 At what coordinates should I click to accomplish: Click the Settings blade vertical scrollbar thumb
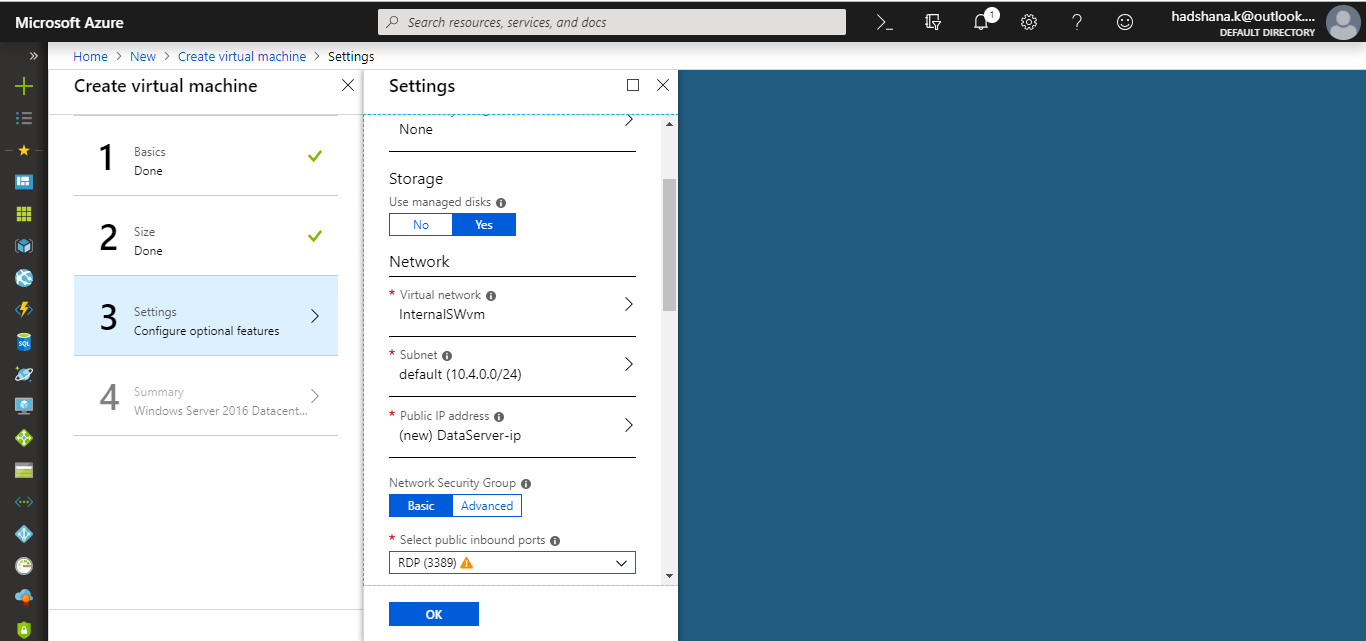point(669,245)
